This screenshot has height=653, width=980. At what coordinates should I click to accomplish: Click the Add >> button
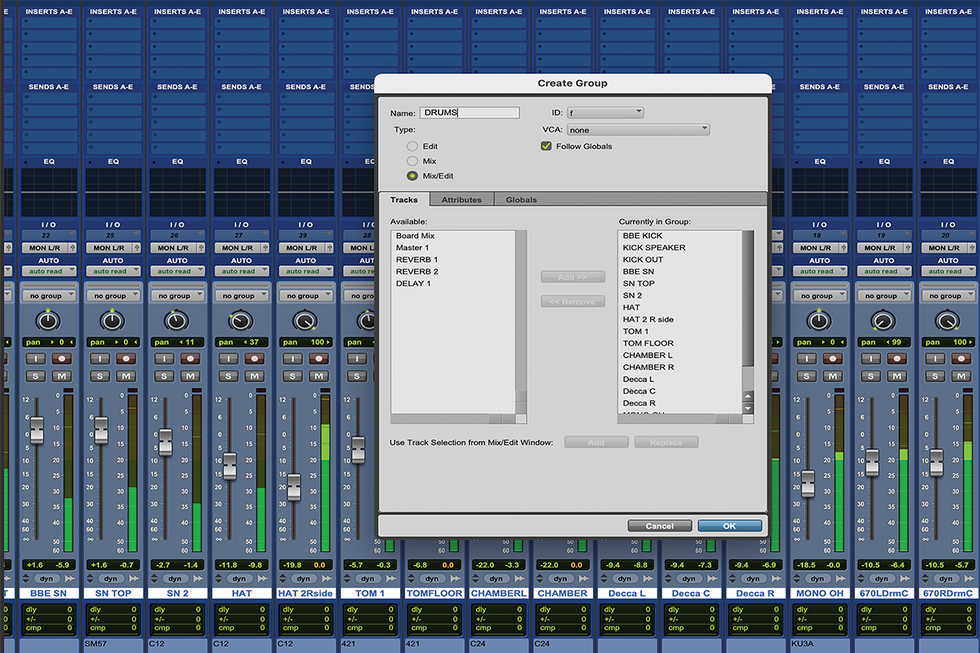(x=572, y=277)
